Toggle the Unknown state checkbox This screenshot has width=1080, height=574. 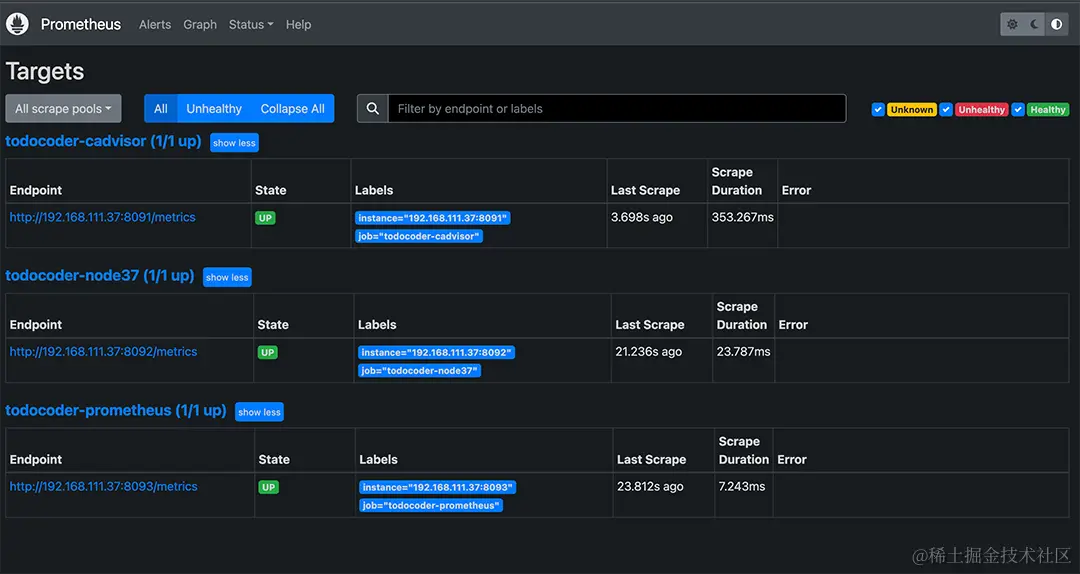(878, 110)
